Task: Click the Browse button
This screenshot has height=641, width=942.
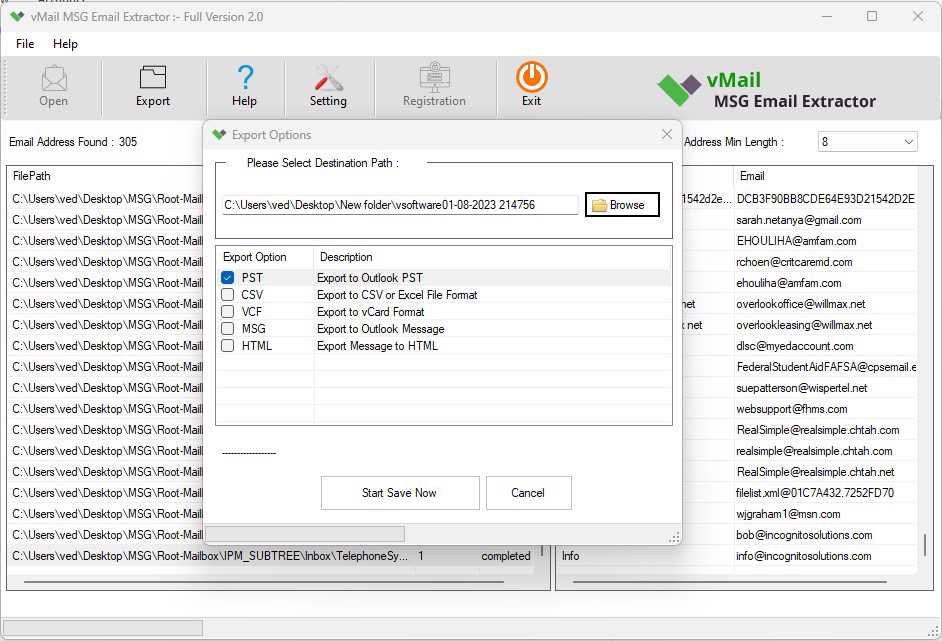Action: coord(622,204)
